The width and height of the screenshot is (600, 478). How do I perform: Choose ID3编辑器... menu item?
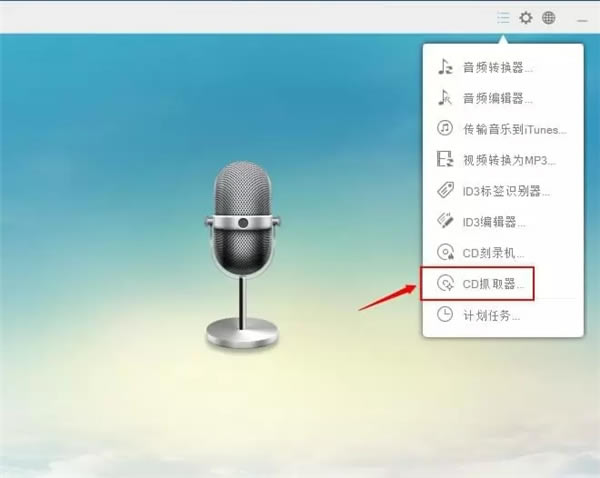point(494,222)
